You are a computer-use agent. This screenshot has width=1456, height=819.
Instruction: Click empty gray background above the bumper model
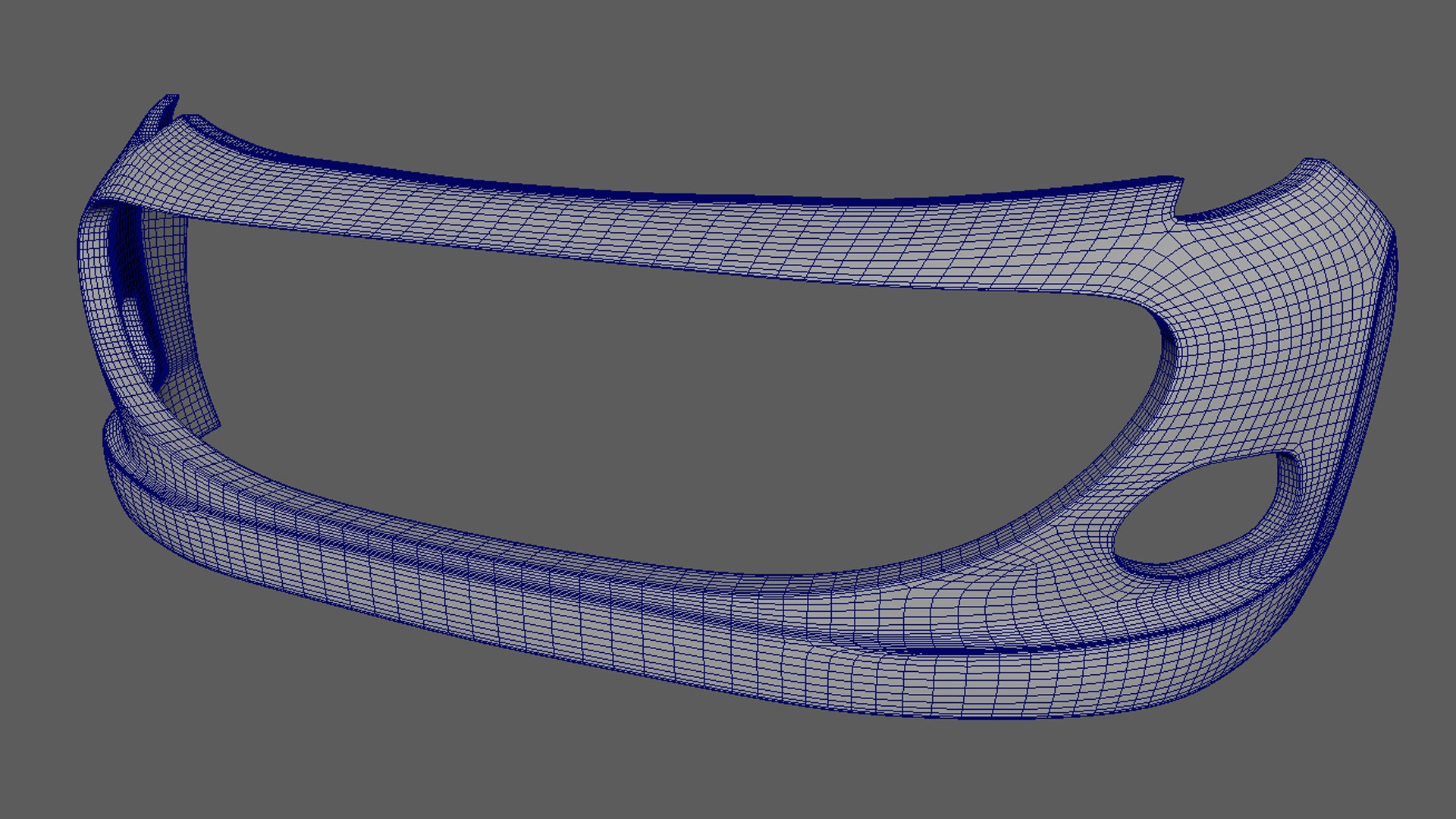point(728,76)
